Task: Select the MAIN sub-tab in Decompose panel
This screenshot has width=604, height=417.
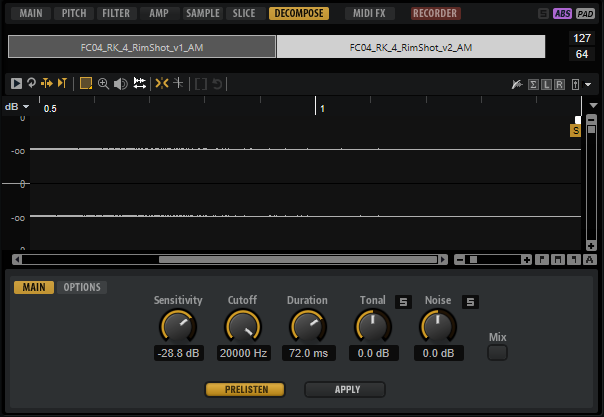Action: coord(34,287)
